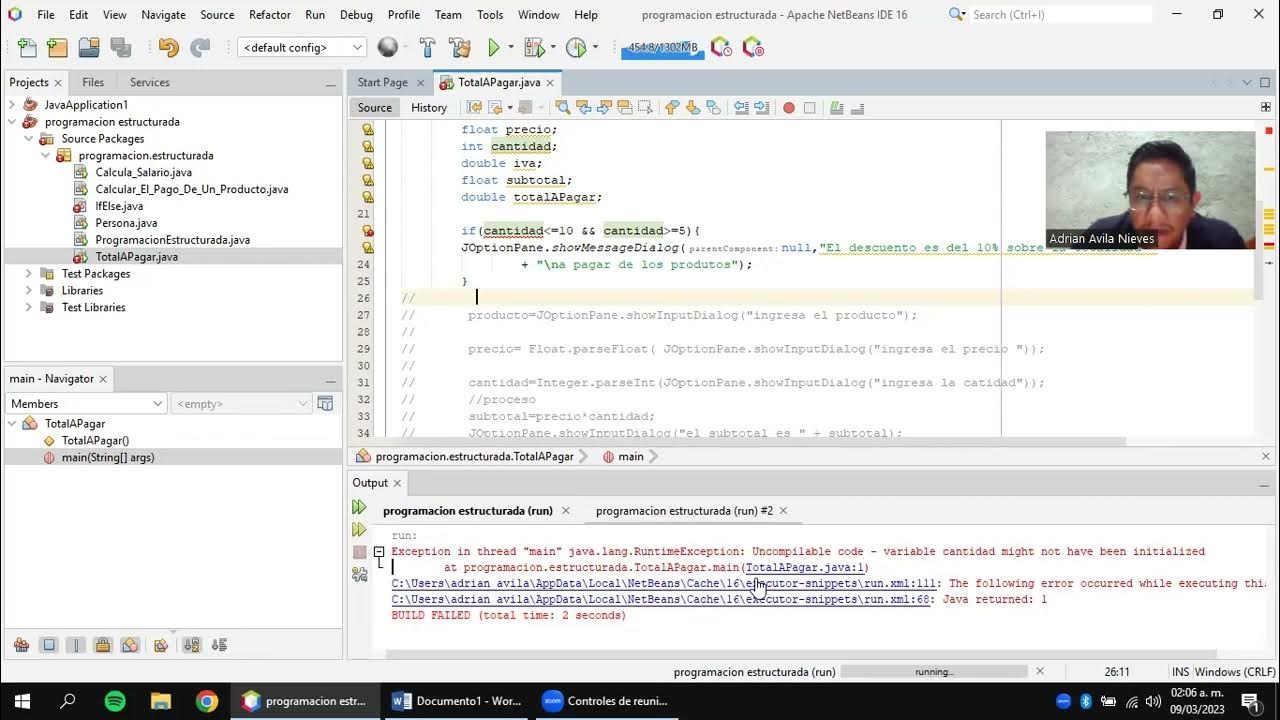This screenshot has height=720, width=1280.
Task: Toggle Show Inner Classes filter in Navigator
Action: tap(129, 645)
